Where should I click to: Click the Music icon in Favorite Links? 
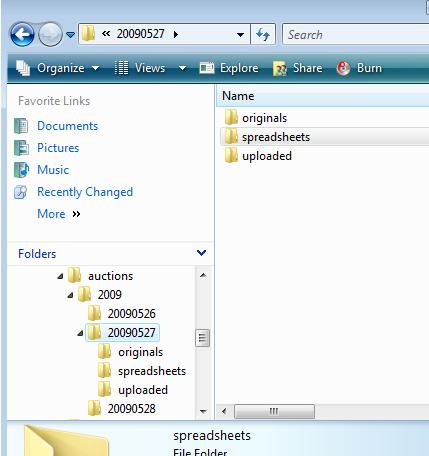coord(21,170)
